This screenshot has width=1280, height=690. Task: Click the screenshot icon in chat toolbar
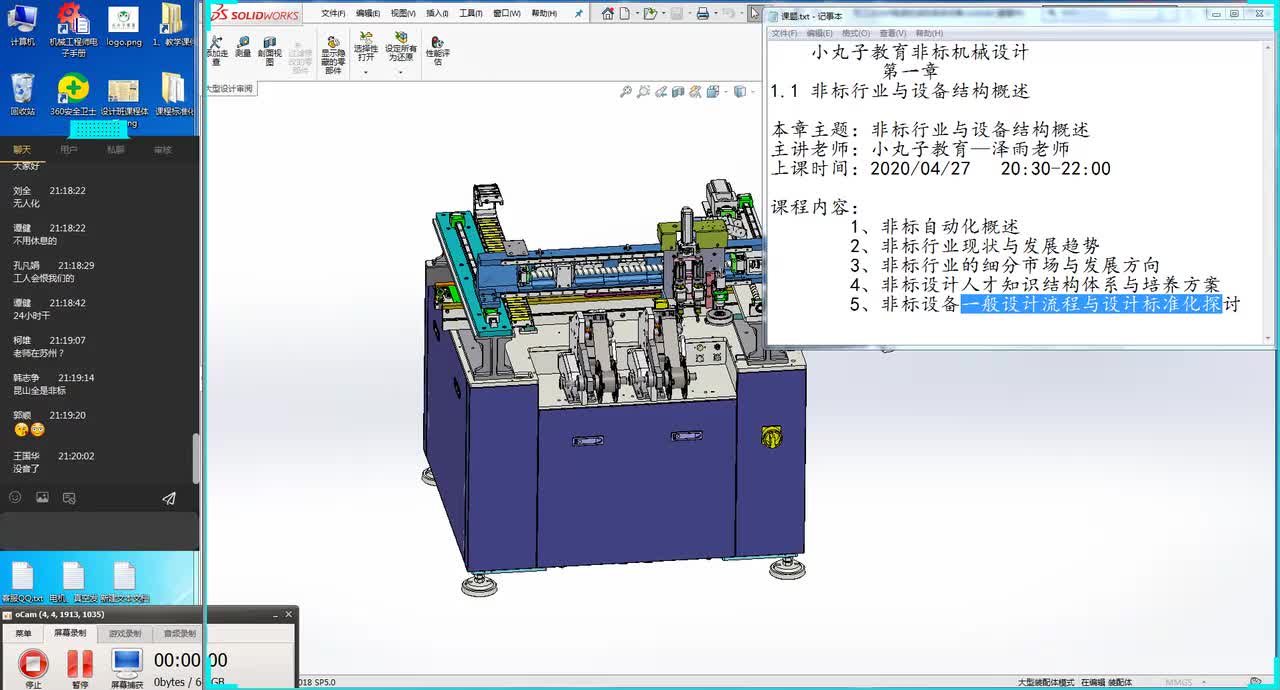click(69, 497)
